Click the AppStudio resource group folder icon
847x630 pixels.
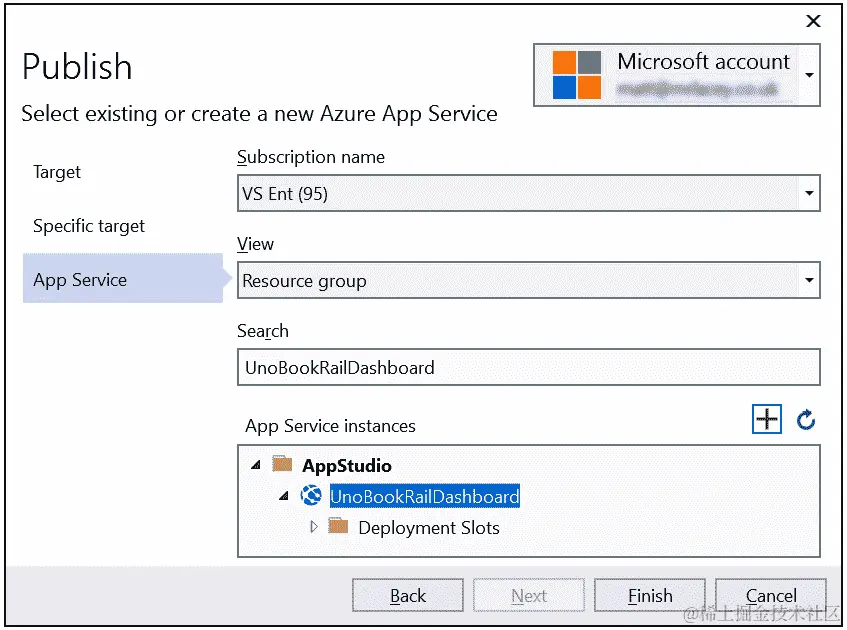coord(281,464)
